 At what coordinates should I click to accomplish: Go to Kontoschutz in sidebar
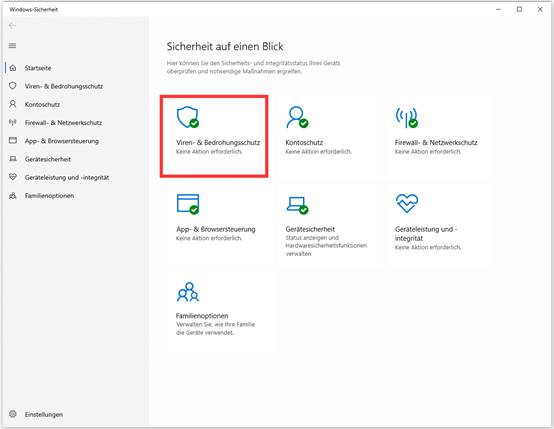point(42,105)
